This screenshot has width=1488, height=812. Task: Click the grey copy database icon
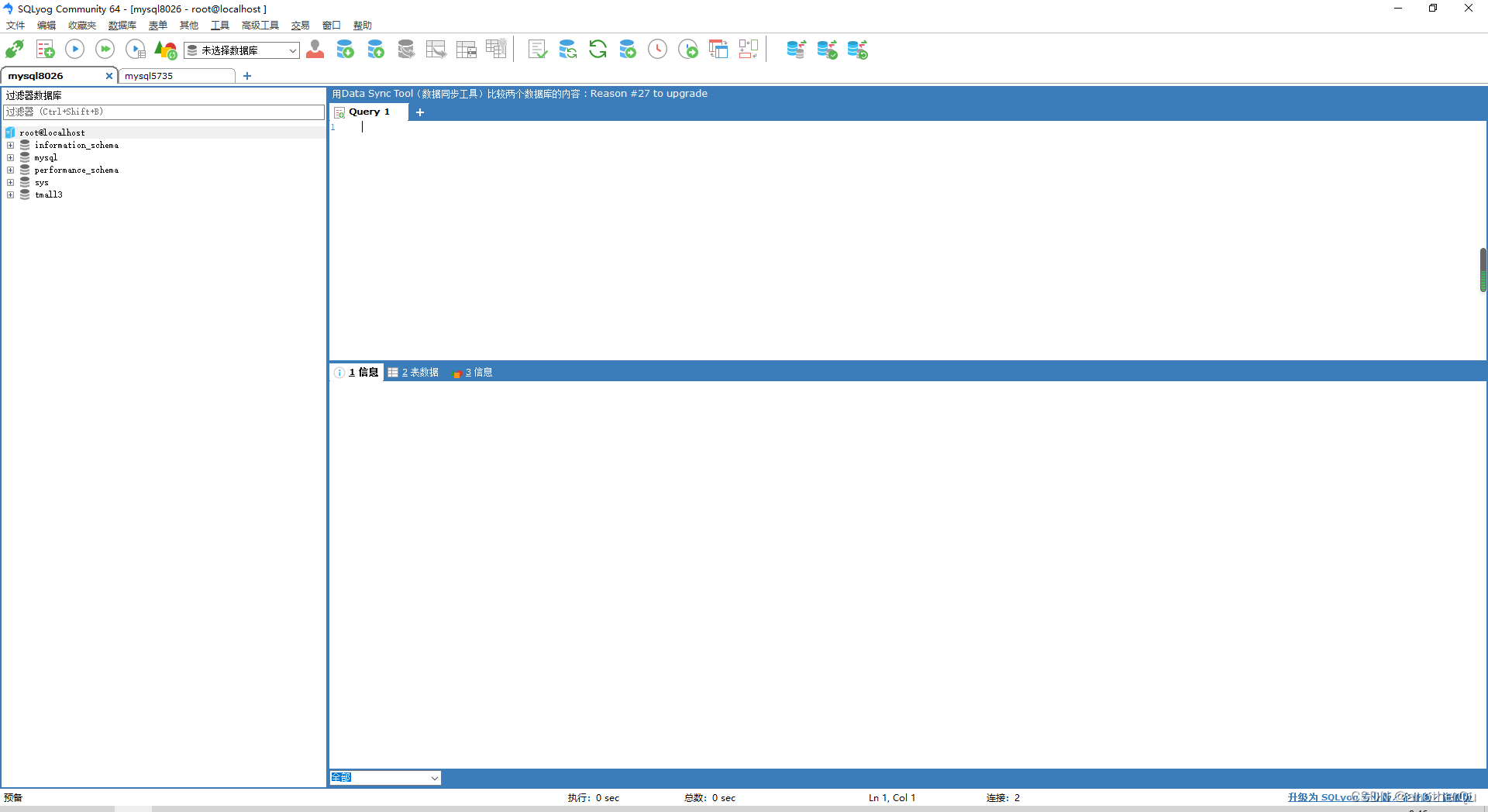406,50
